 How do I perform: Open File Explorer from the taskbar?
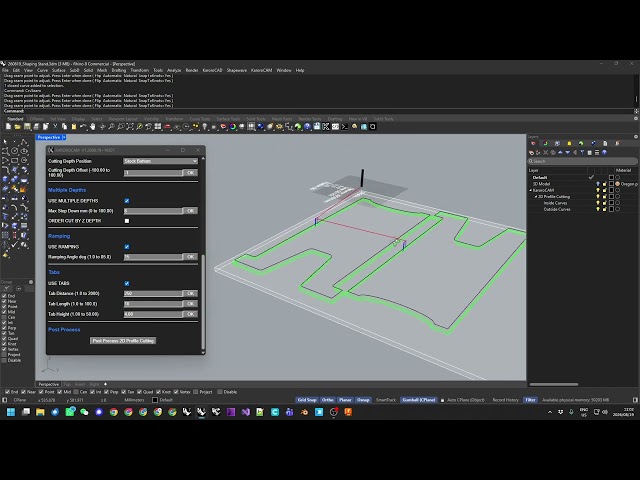click(40, 412)
